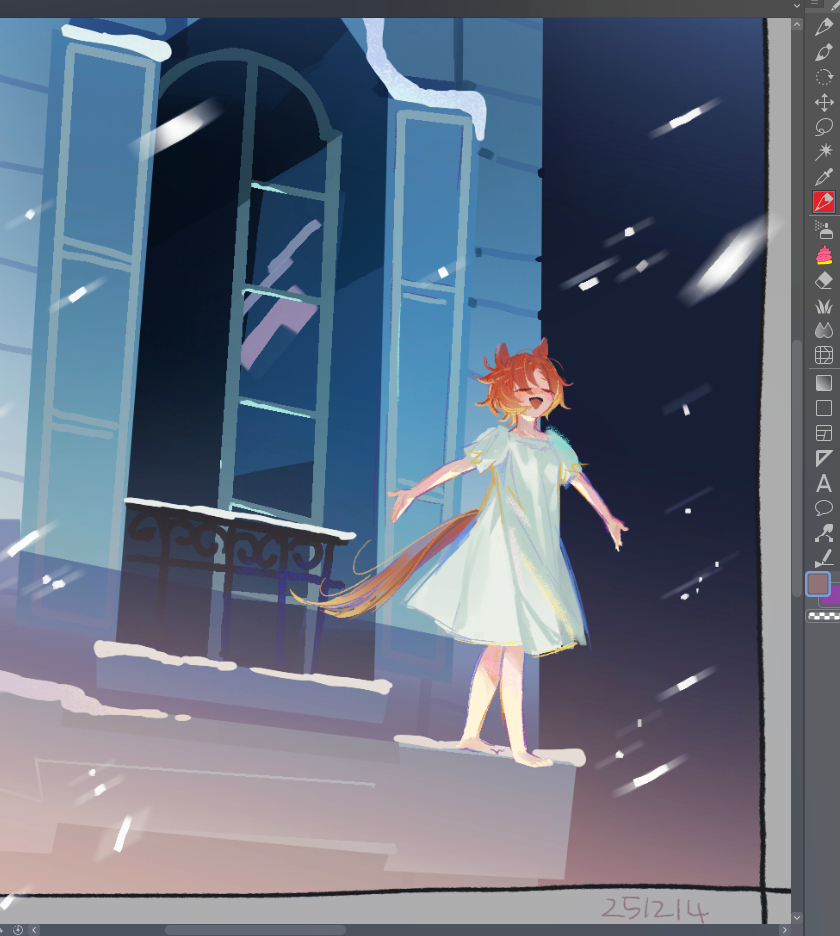Viewport: 840px width, 936px height.
Task: Select the transparent color swatch
Action: coord(824,617)
